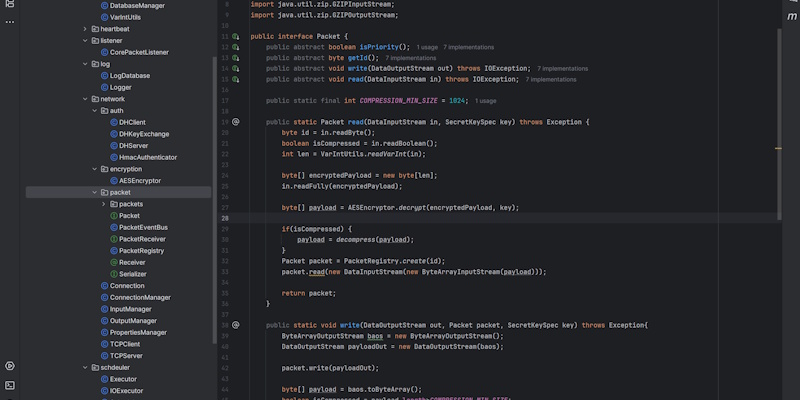Select the LogDatabase class
Viewport: 800px width, 400px height.
[x=130, y=76]
